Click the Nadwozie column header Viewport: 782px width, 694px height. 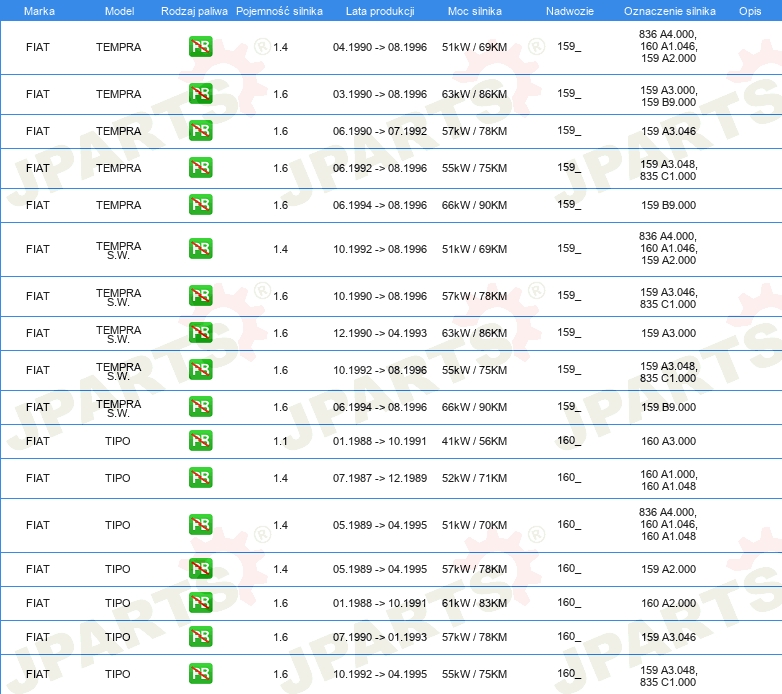pyautogui.click(x=570, y=11)
